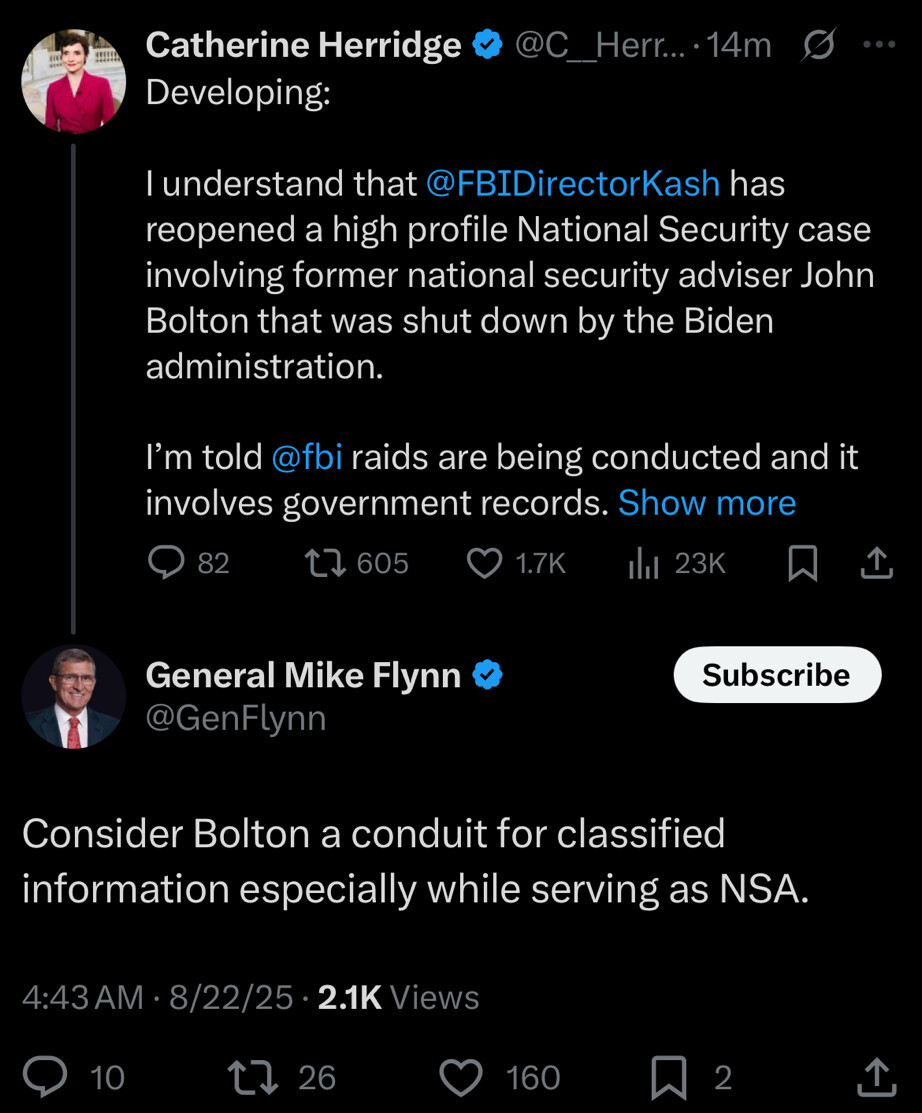The height and width of the screenshot is (1113, 922).
Task: Like Catherine Herridge's post
Action: click(486, 564)
